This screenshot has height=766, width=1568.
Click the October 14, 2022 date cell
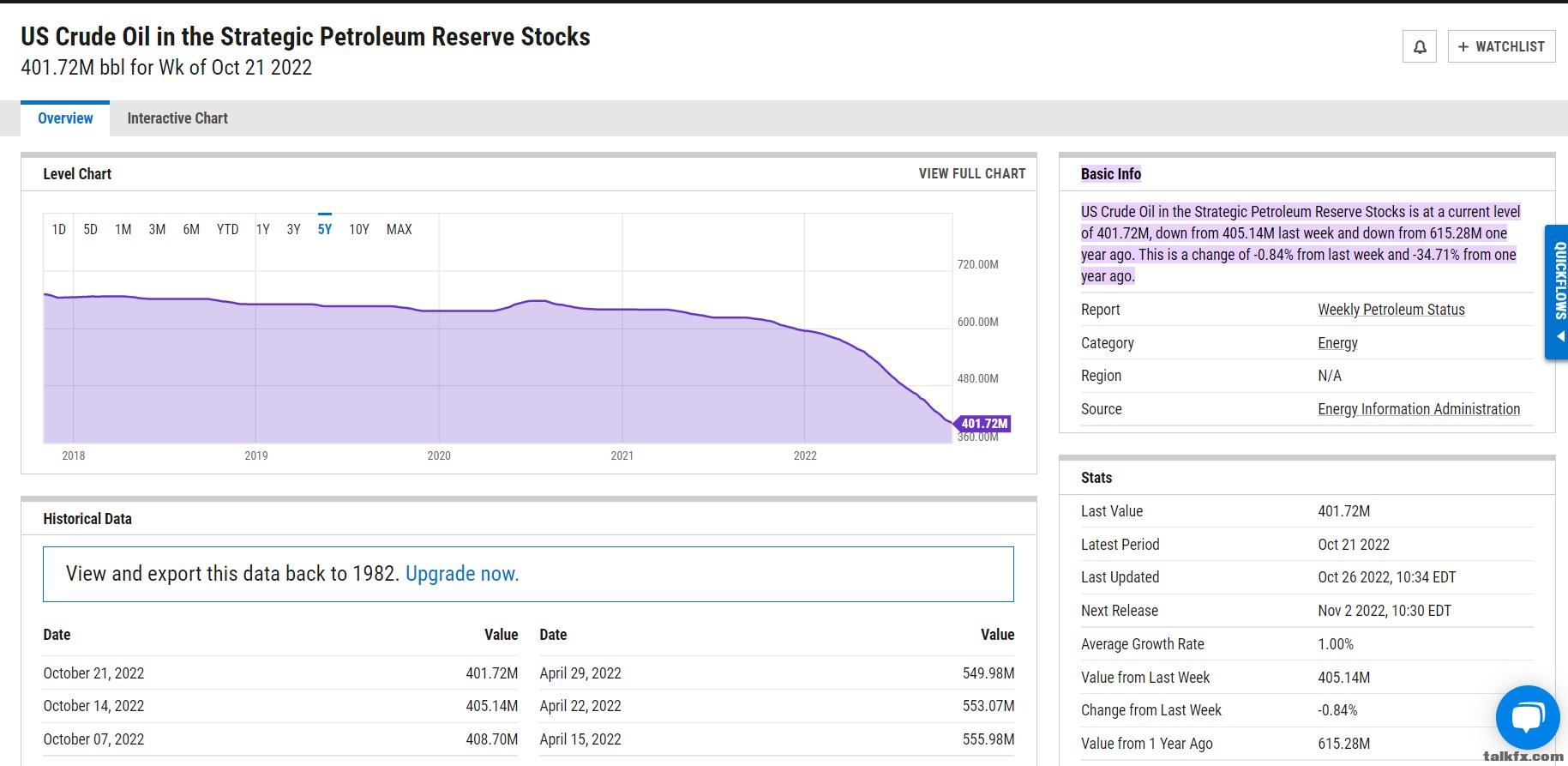(93, 706)
